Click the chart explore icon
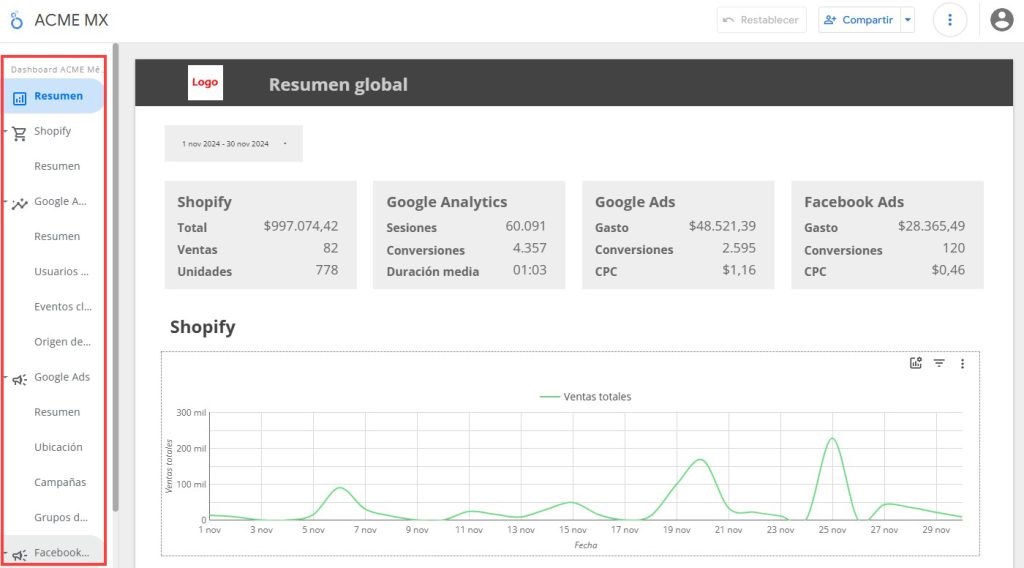 click(x=916, y=363)
